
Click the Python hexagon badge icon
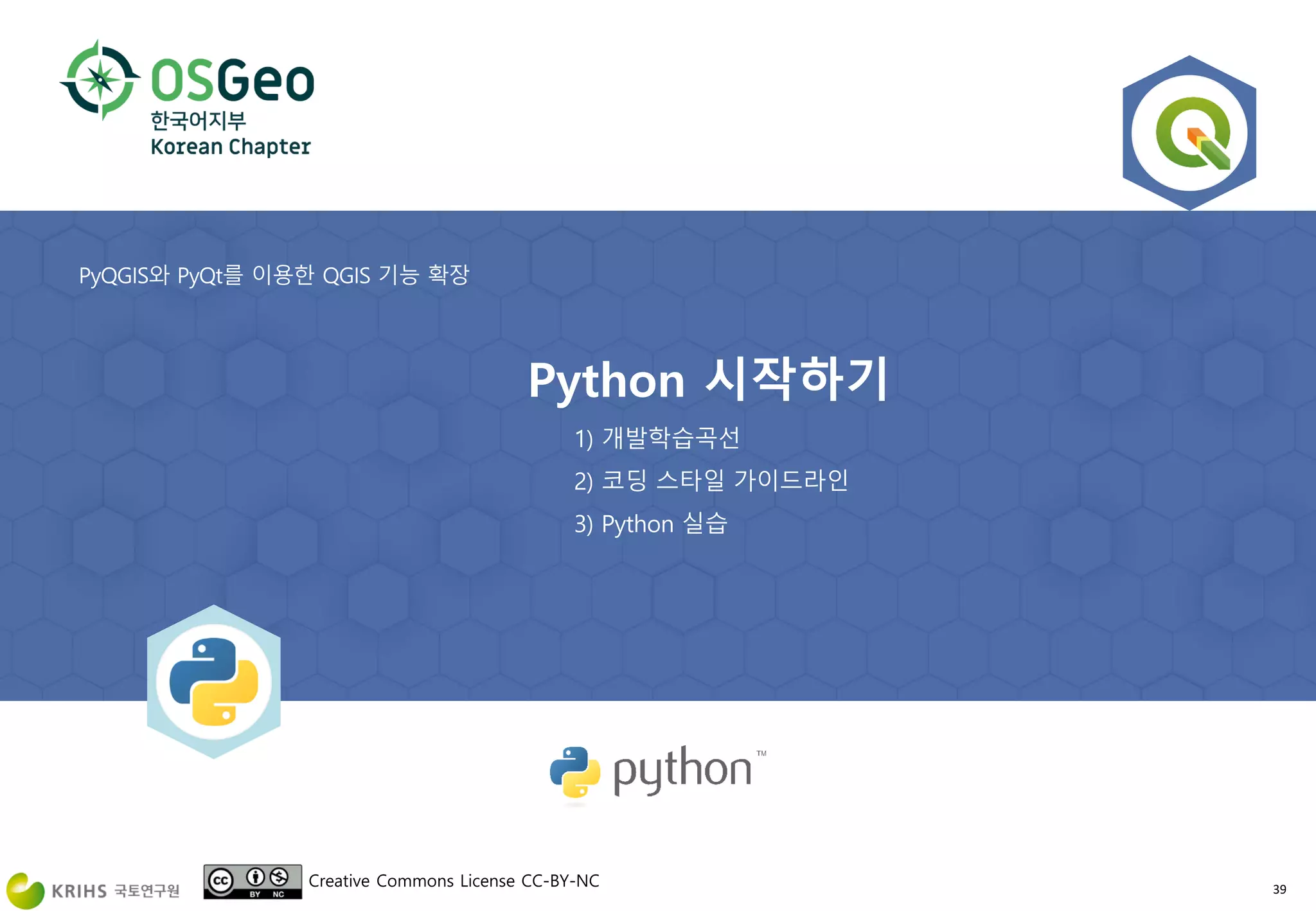[x=213, y=682]
